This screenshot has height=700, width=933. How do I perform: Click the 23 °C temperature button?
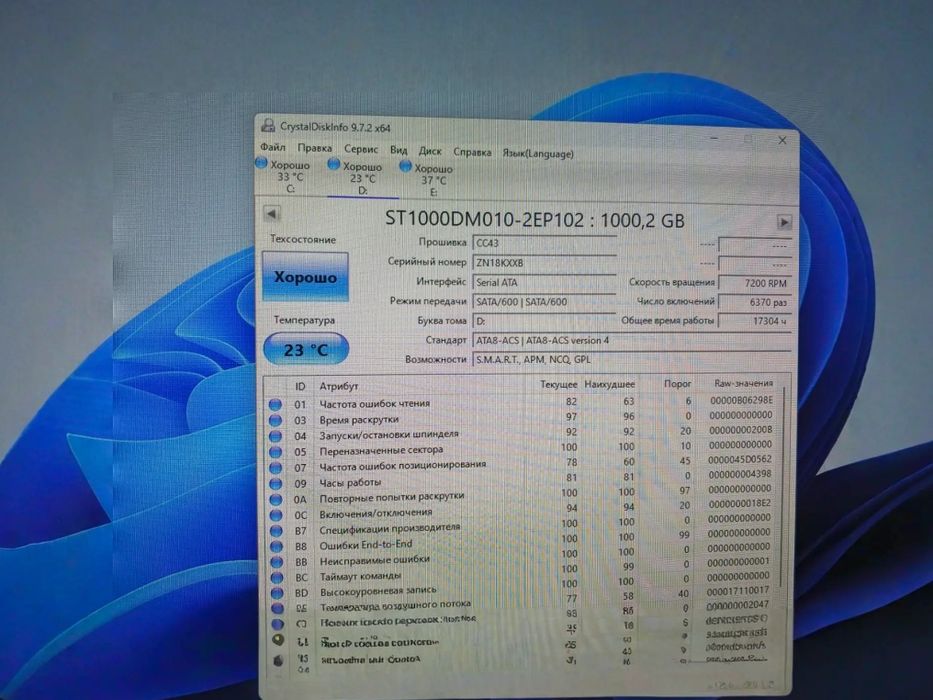coord(306,349)
